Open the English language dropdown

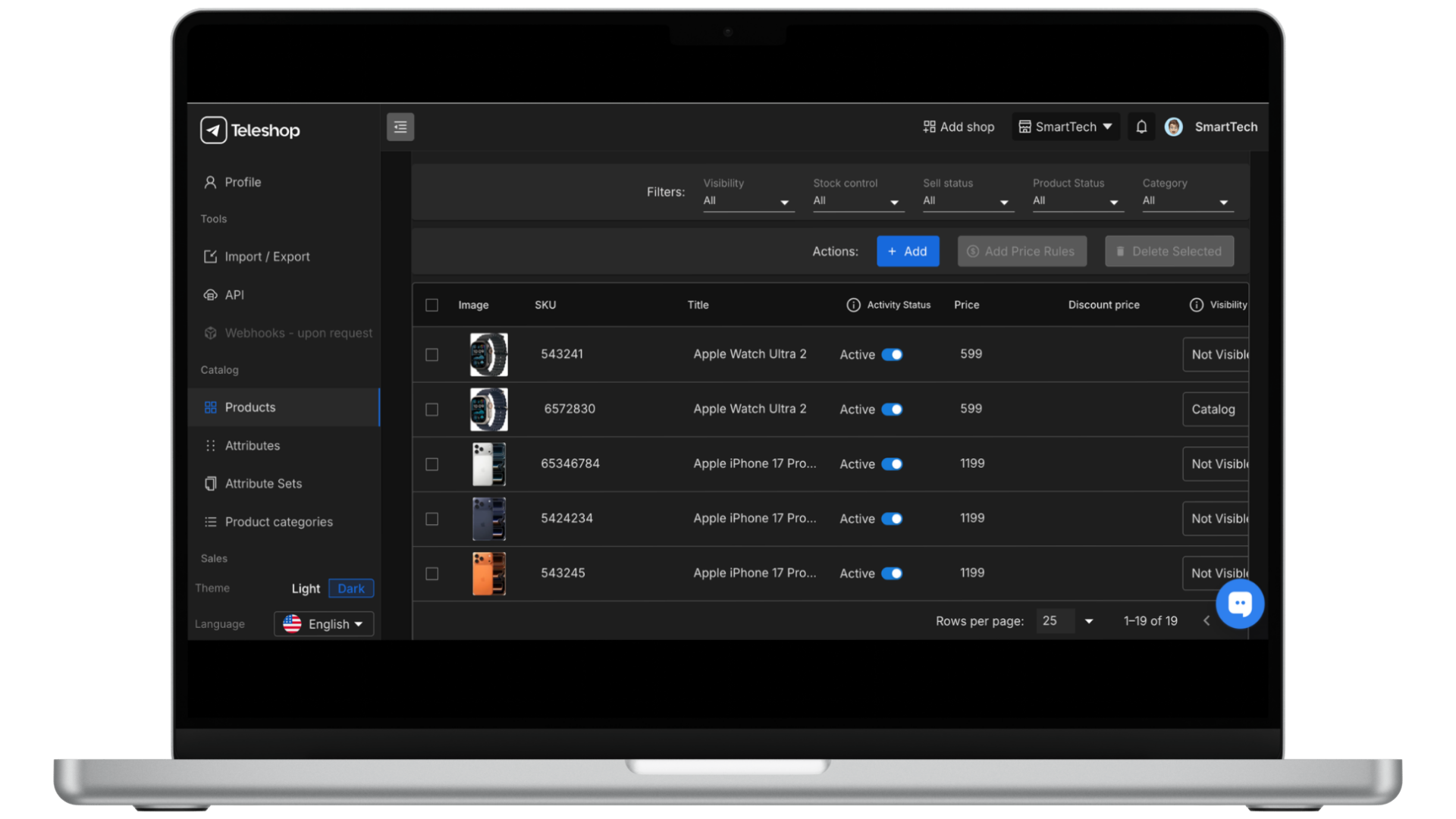click(324, 624)
